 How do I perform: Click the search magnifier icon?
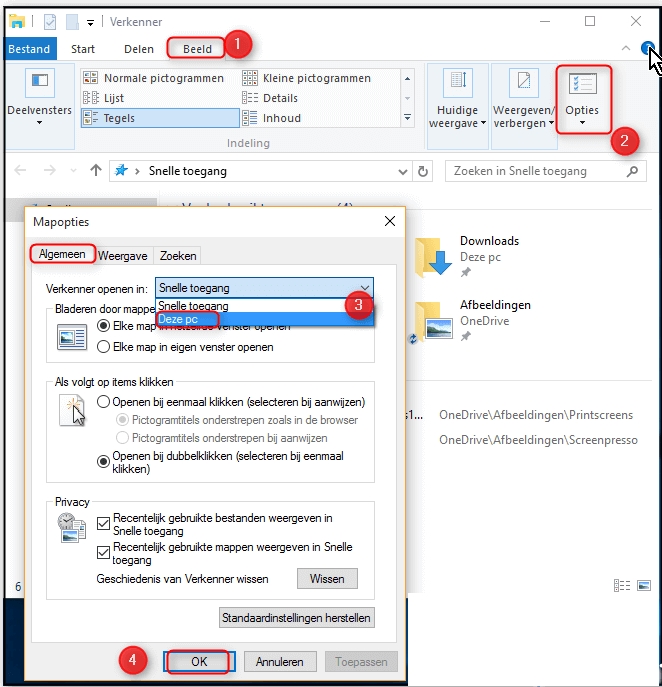pyautogui.click(x=633, y=171)
